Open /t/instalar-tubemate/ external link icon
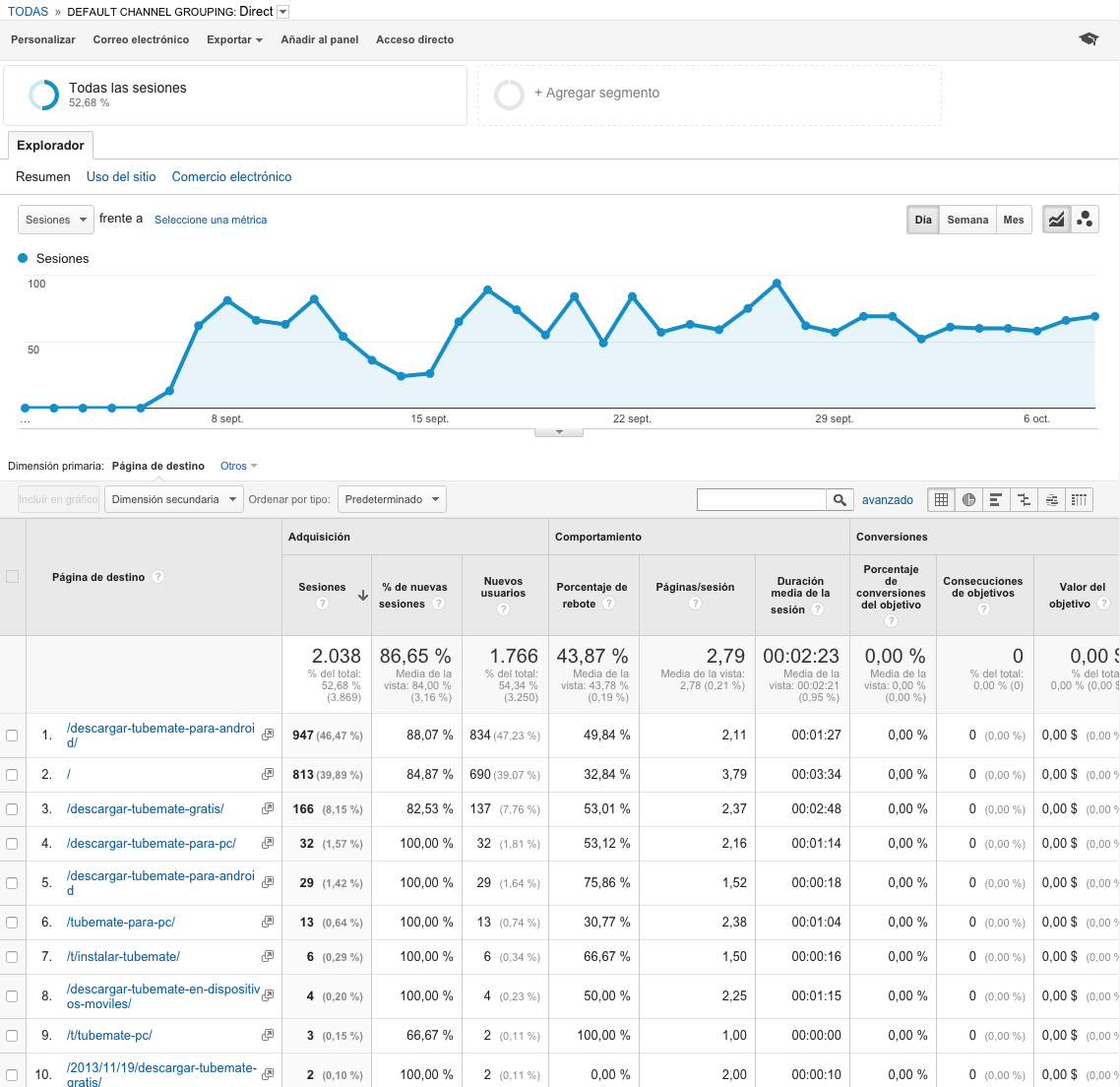 (268, 956)
